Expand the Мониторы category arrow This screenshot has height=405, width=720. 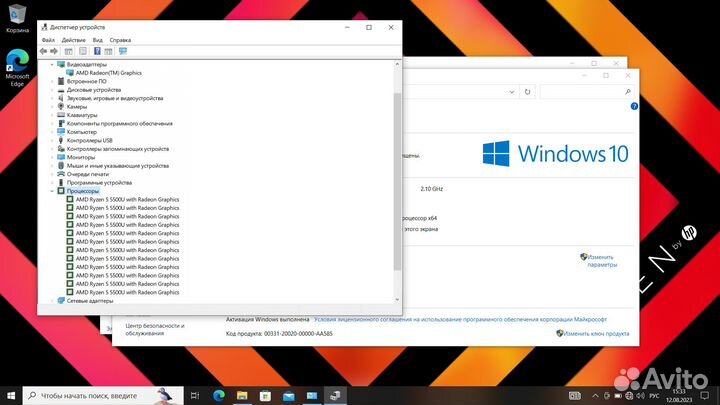[52, 157]
